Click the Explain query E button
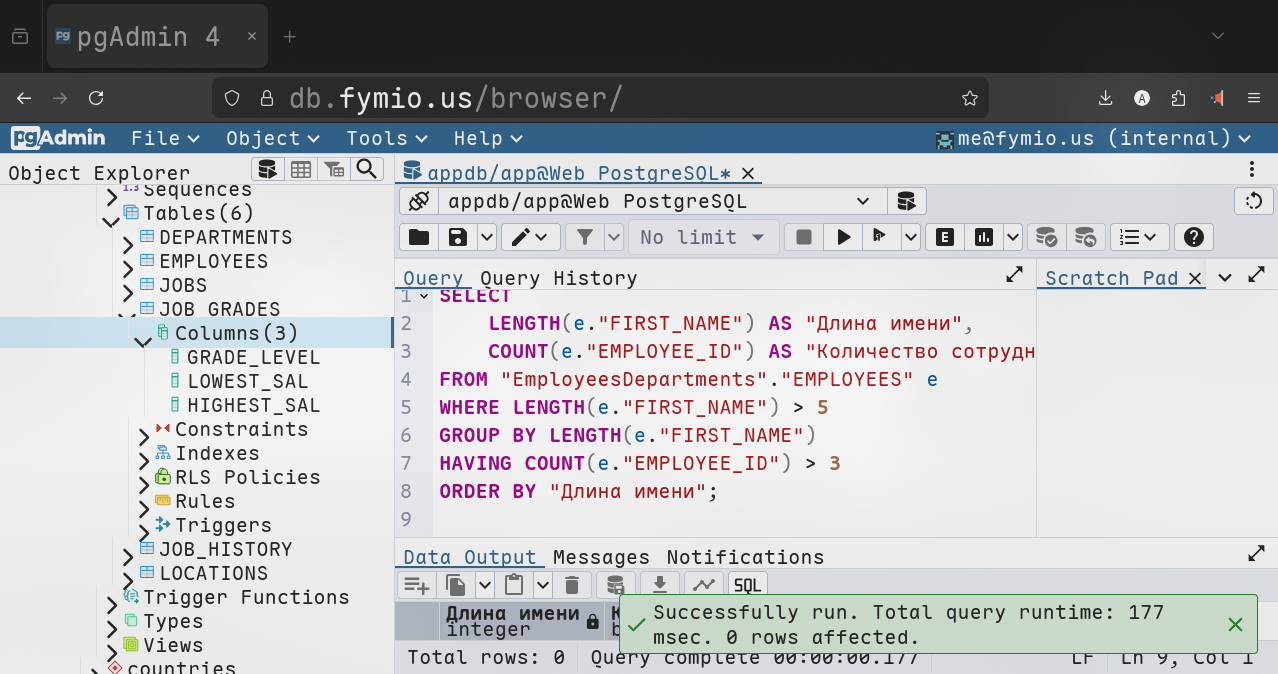This screenshot has height=674, width=1278. point(944,237)
